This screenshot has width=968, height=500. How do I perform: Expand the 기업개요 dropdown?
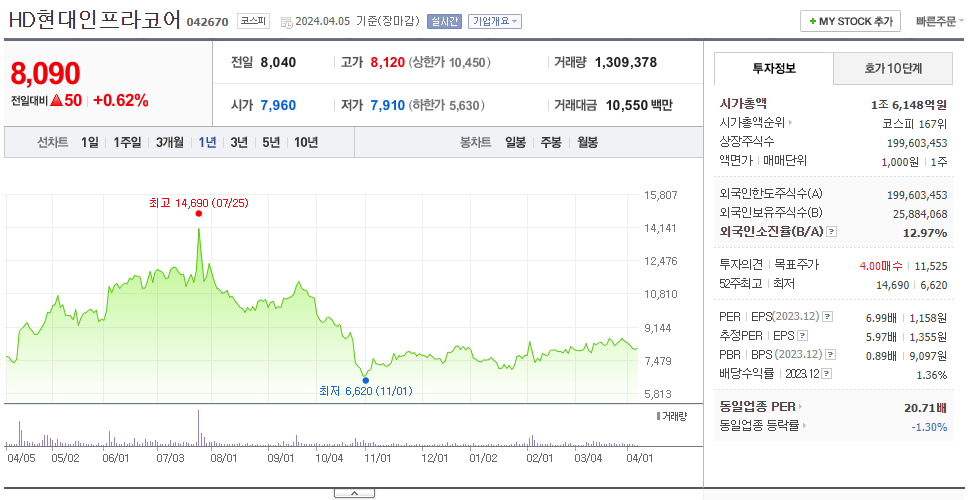(x=494, y=21)
